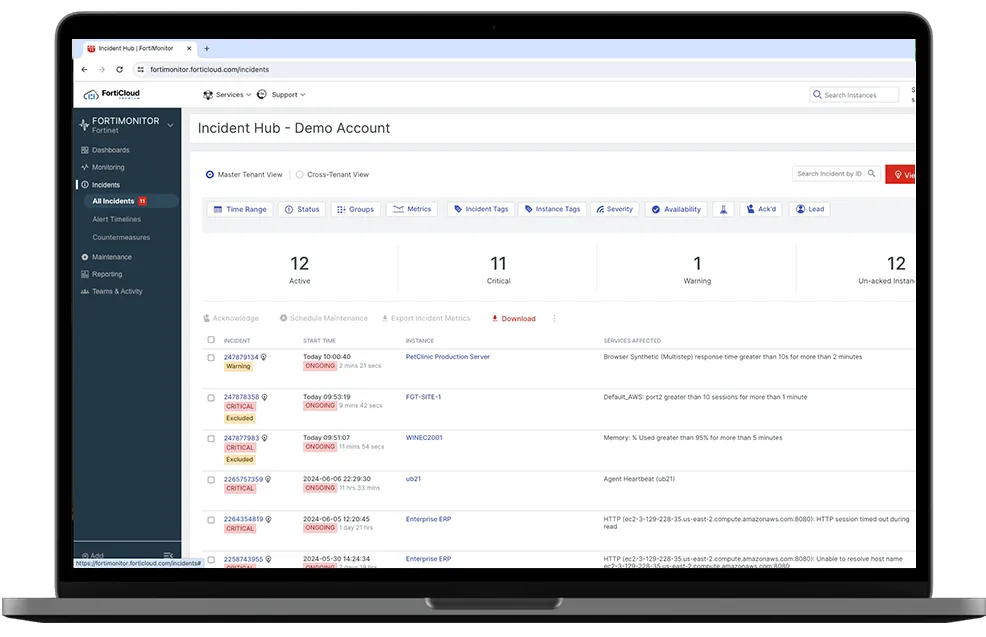Viewport: 986px width, 637px height.
Task: Open Reporting in the sidebar
Action: point(107,274)
